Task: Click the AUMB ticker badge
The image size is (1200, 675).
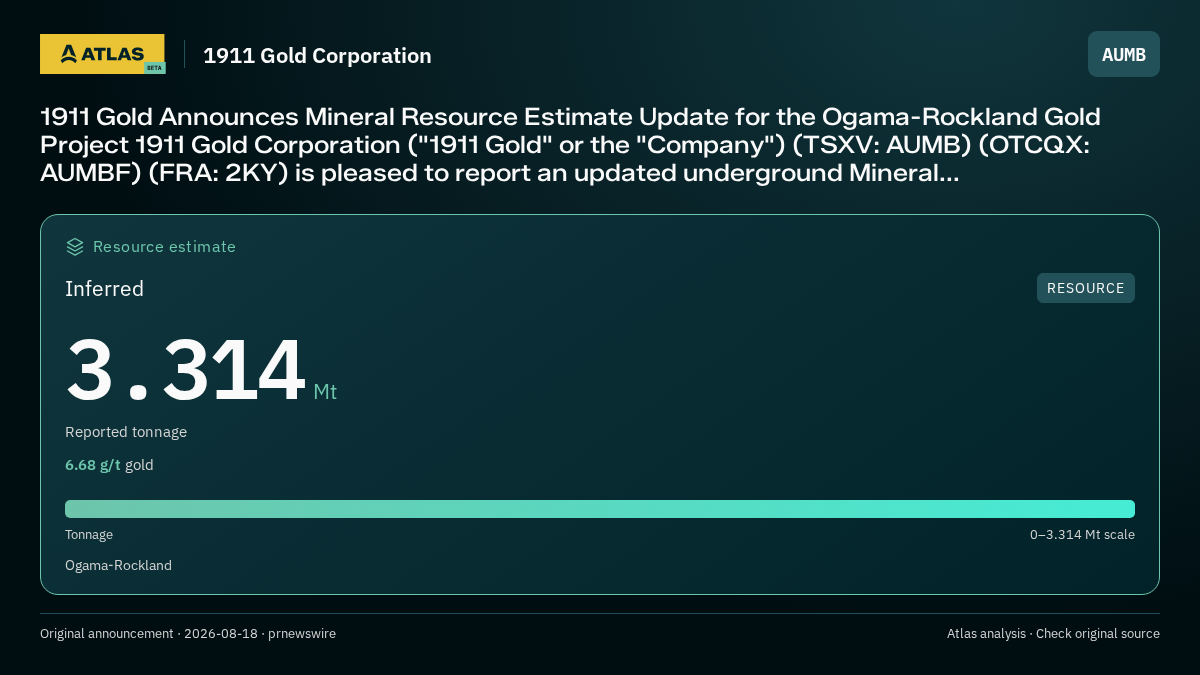Action: click(x=1124, y=54)
